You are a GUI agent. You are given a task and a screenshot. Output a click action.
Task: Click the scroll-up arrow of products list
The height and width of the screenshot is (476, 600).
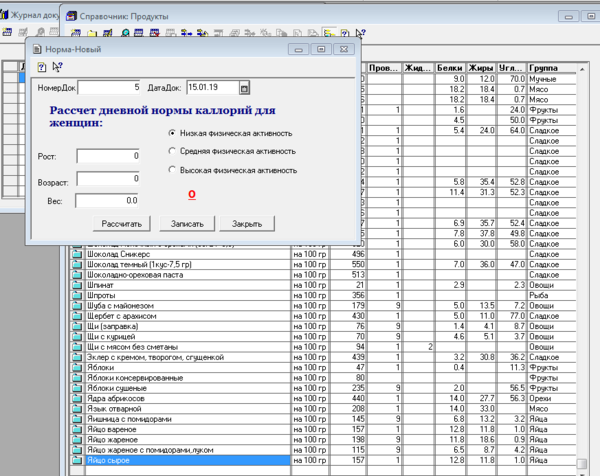(582, 69)
